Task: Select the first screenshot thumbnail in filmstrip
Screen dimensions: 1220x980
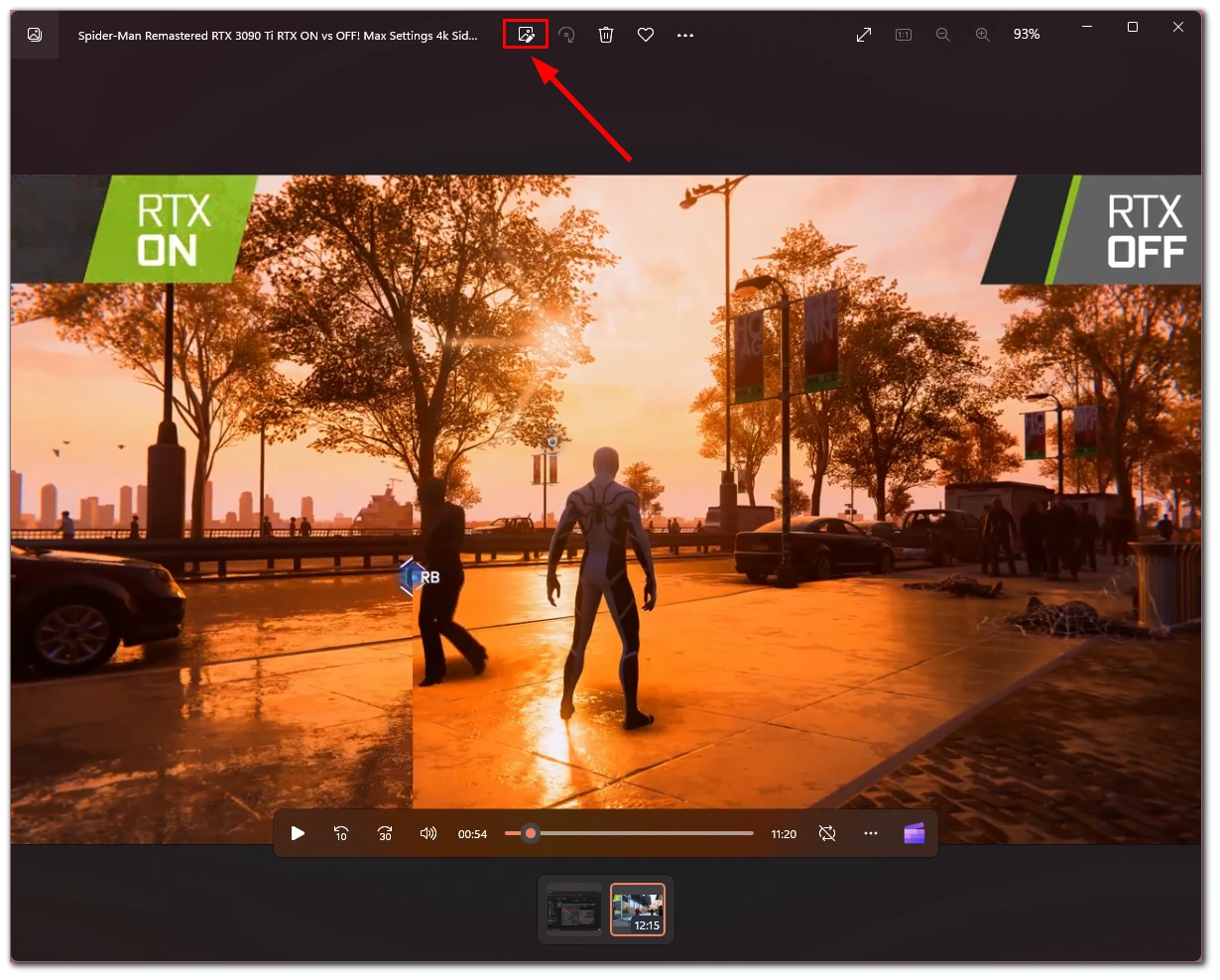Action: [574, 909]
